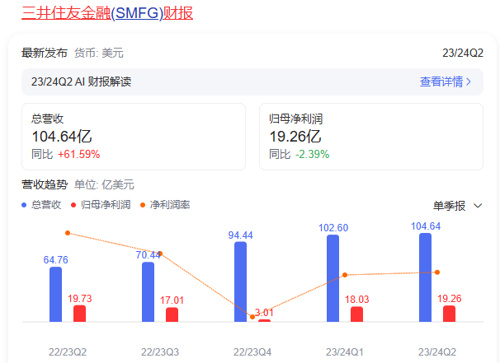Click the dropdown arrow next to 单季报
The image size is (500, 363).
(x=478, y=206)
